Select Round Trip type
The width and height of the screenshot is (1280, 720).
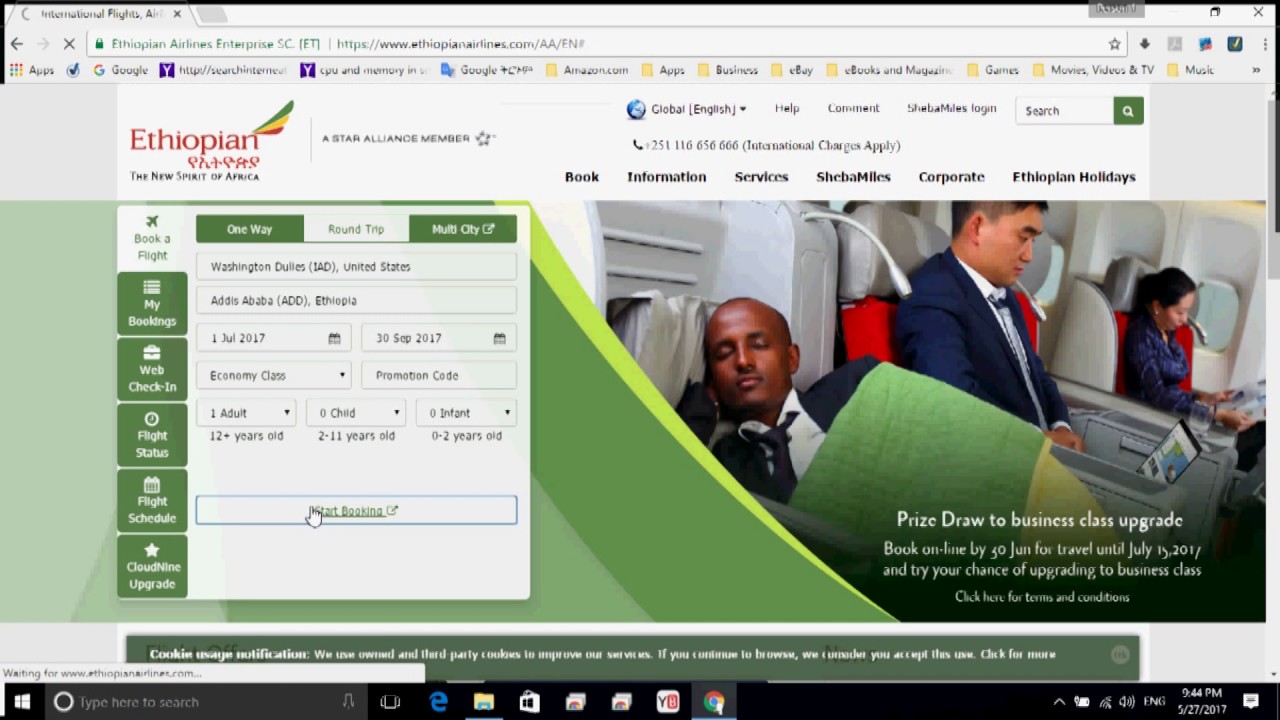[356, 229]
